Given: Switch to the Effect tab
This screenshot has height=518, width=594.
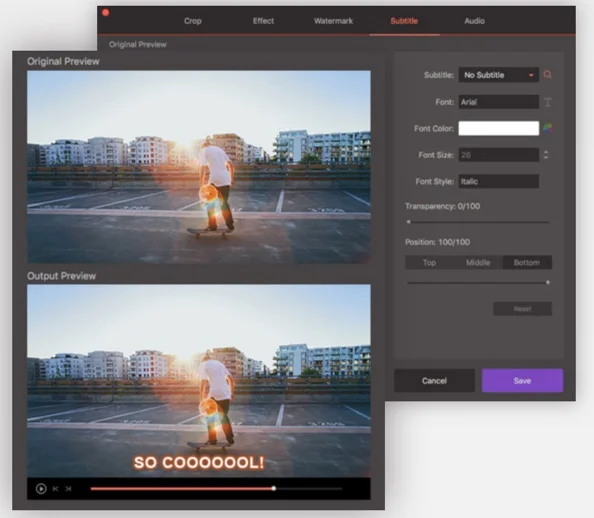Looking at the screenshot, I should pos(263,21).
